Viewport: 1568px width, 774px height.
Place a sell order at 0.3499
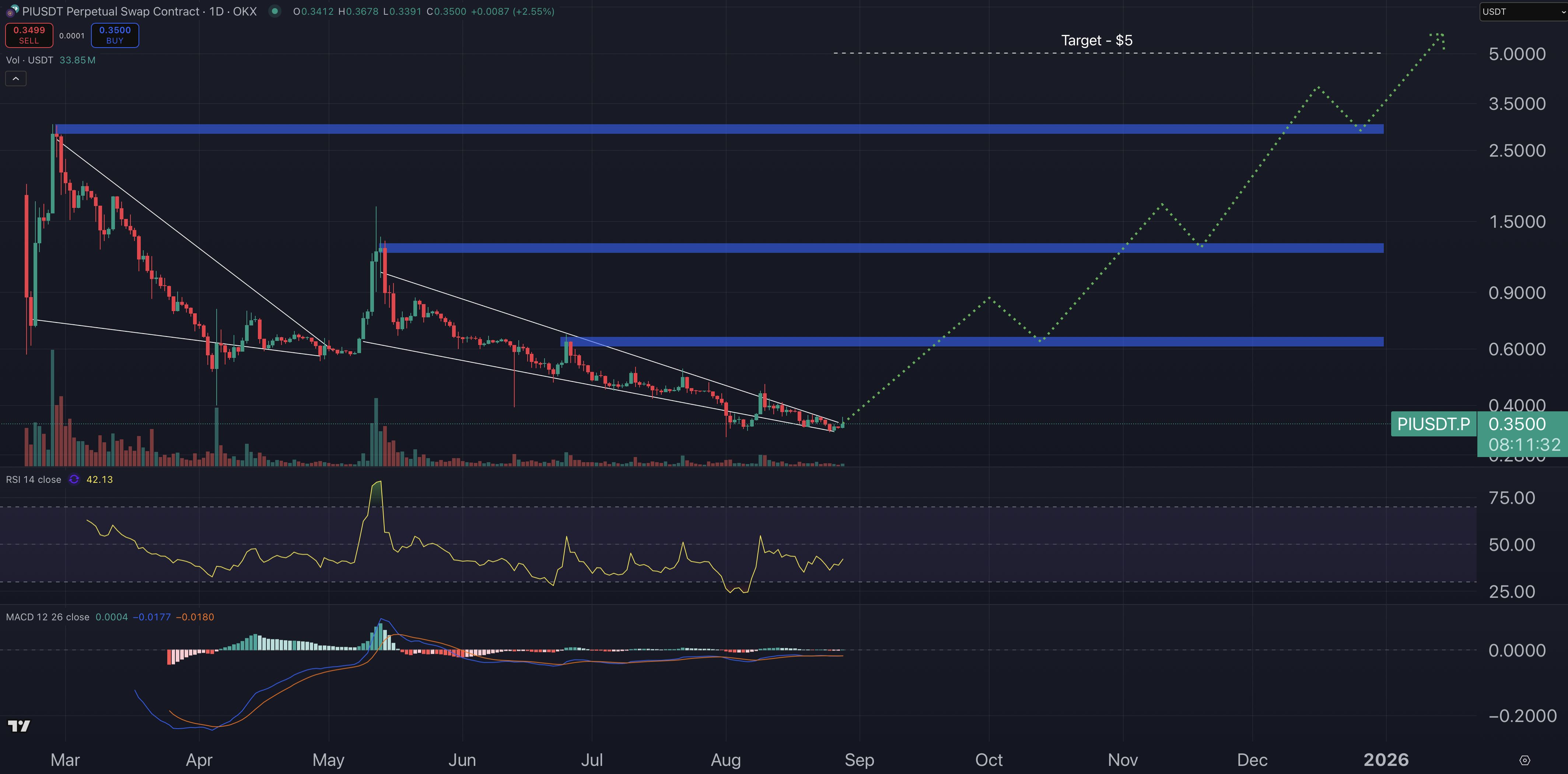[29, 35]
